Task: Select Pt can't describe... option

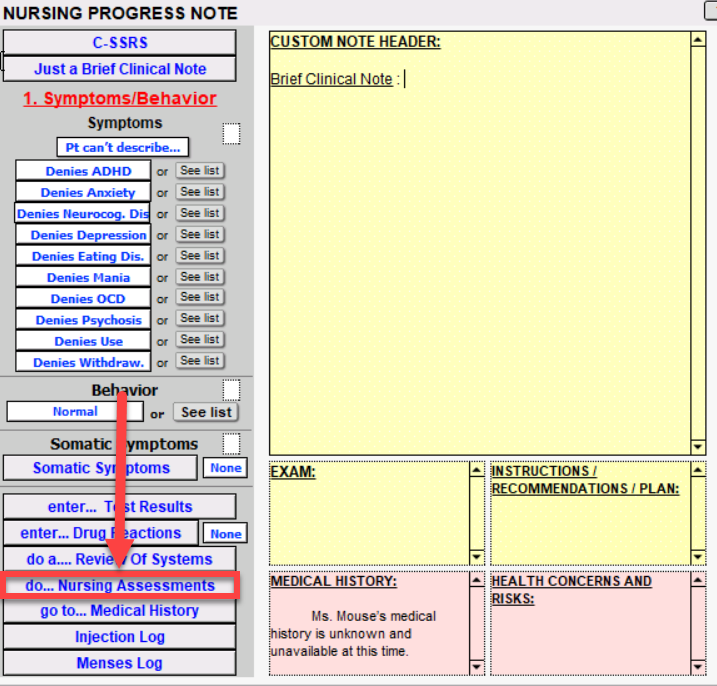Action: (x=122, y=148)
